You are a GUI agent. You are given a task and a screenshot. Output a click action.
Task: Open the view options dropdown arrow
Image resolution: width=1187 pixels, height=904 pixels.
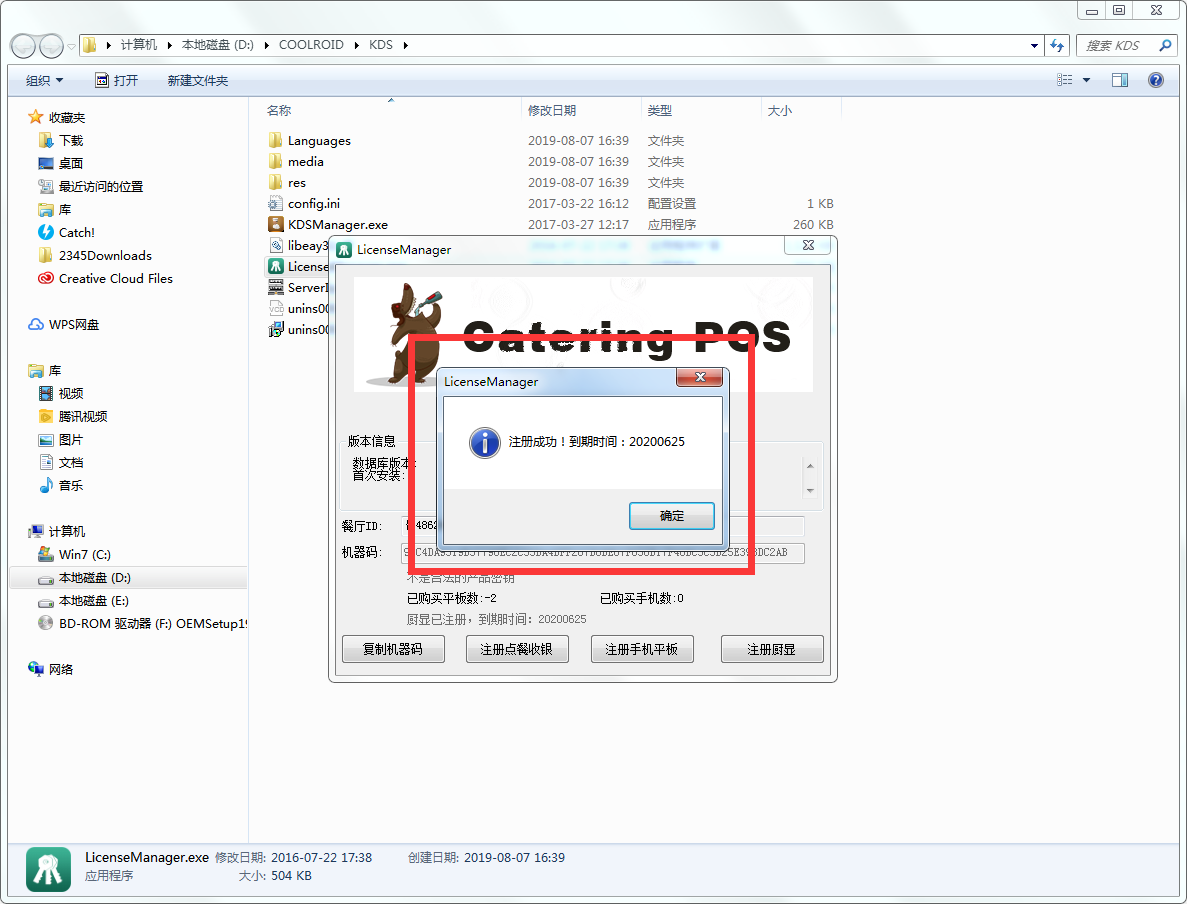pos(1086,80)
